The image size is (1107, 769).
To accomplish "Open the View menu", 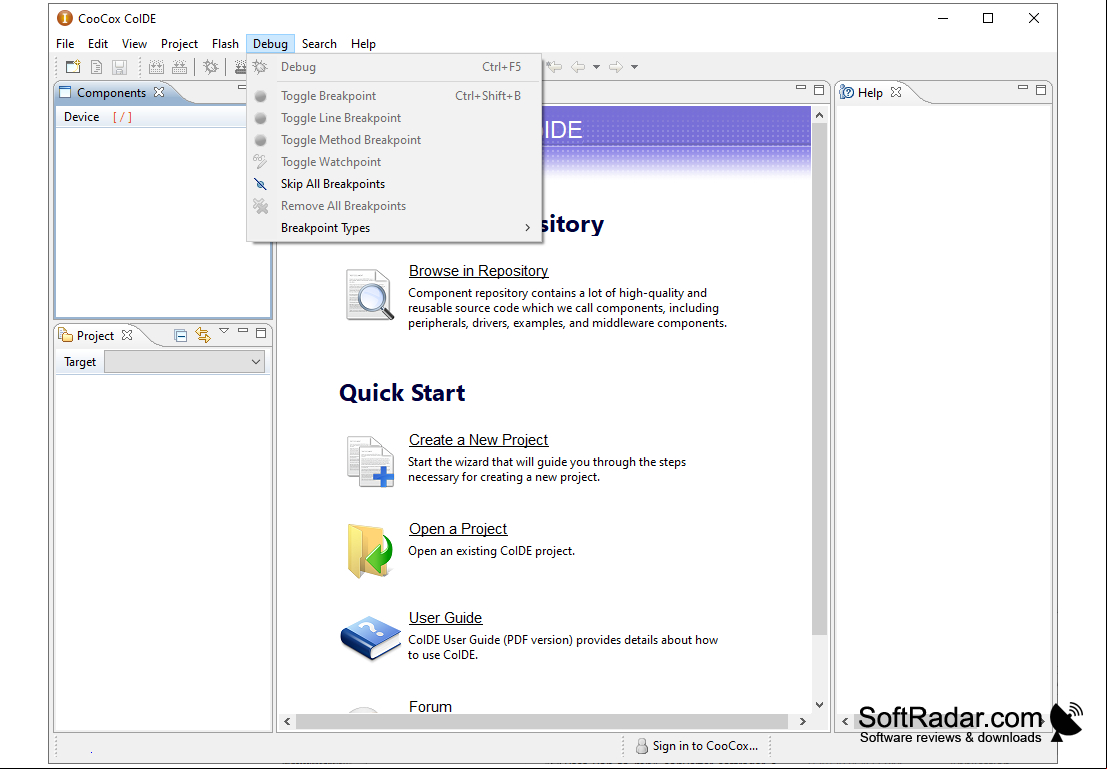I will (x=134, y=44).
